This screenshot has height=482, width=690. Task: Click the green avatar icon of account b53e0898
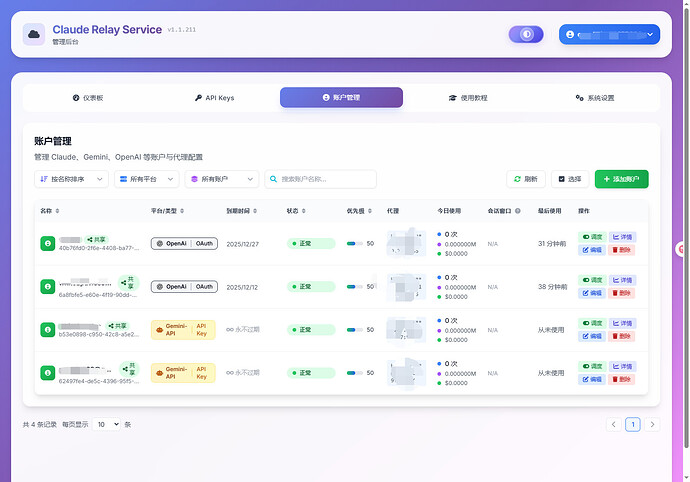coord(48,330)
